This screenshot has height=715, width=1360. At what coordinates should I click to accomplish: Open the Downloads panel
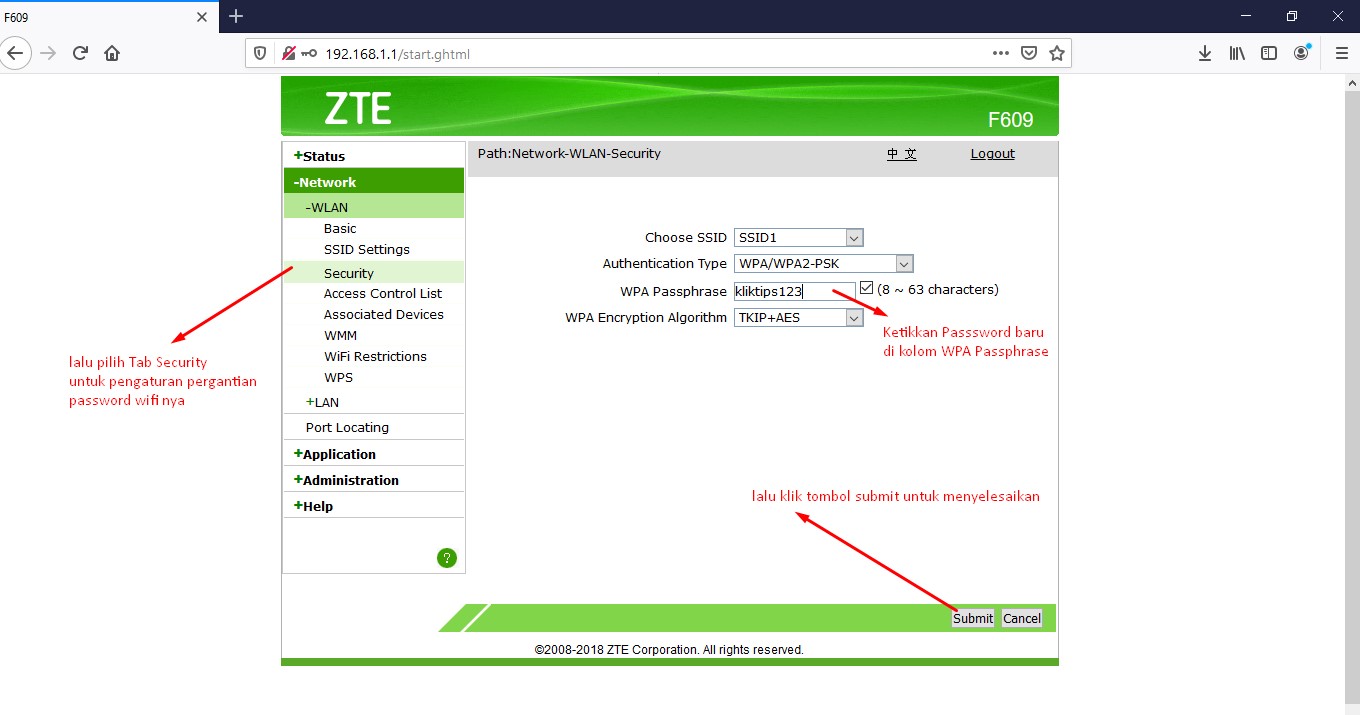coord(1205,53)
